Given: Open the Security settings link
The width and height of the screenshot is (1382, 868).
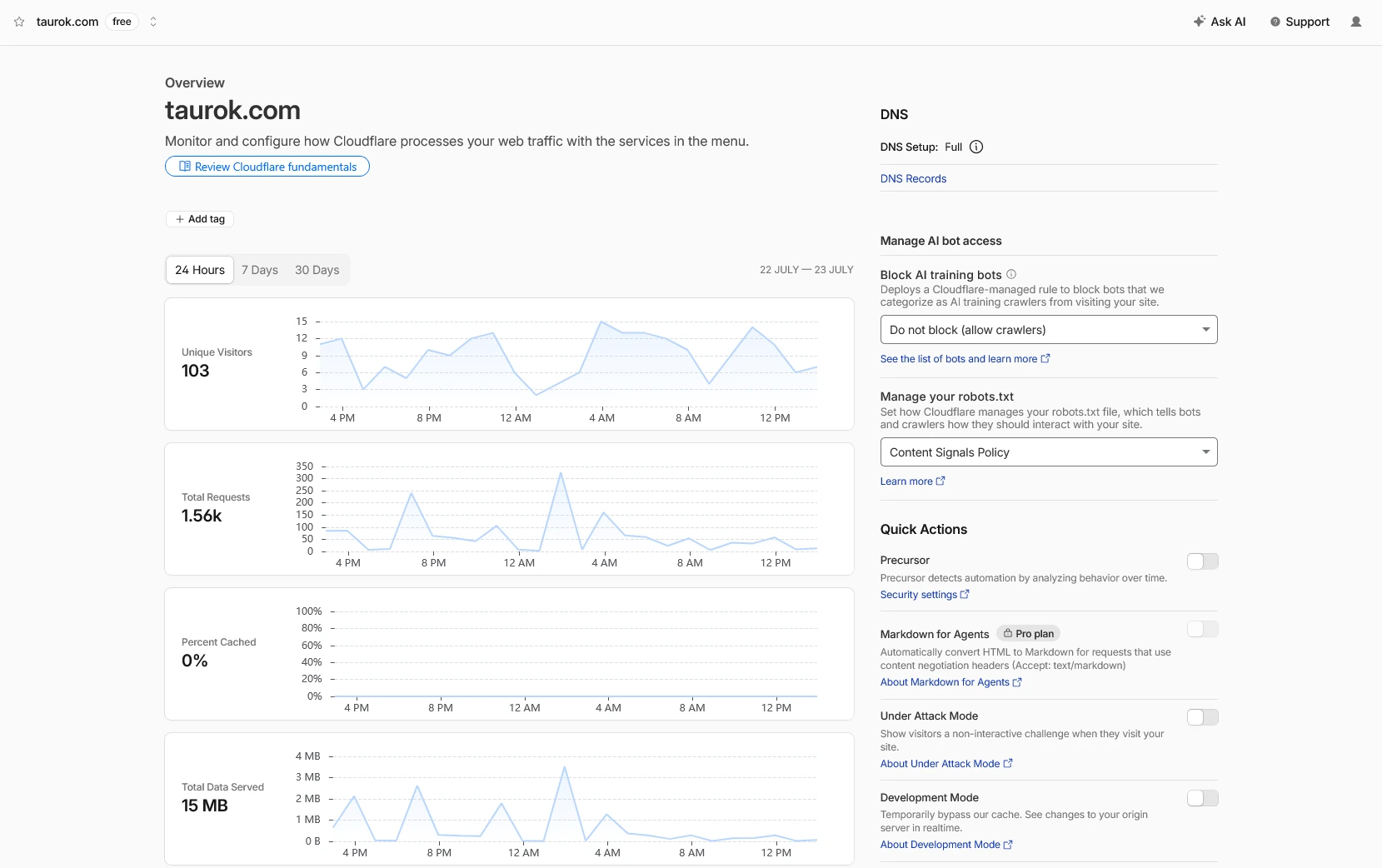Looking at the screenshot, I should 925,595.
